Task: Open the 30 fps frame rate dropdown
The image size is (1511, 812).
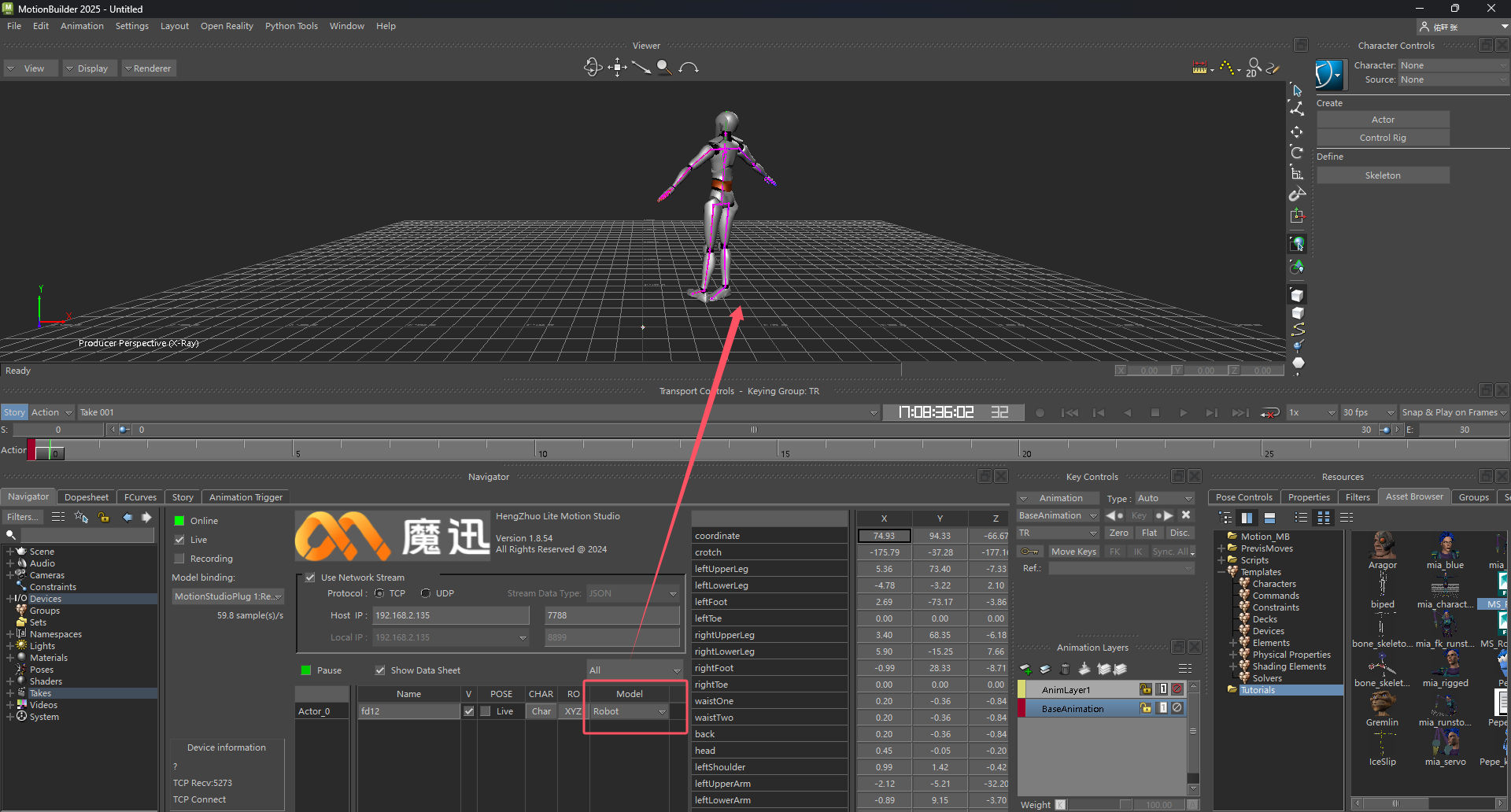Action: 1368,412
